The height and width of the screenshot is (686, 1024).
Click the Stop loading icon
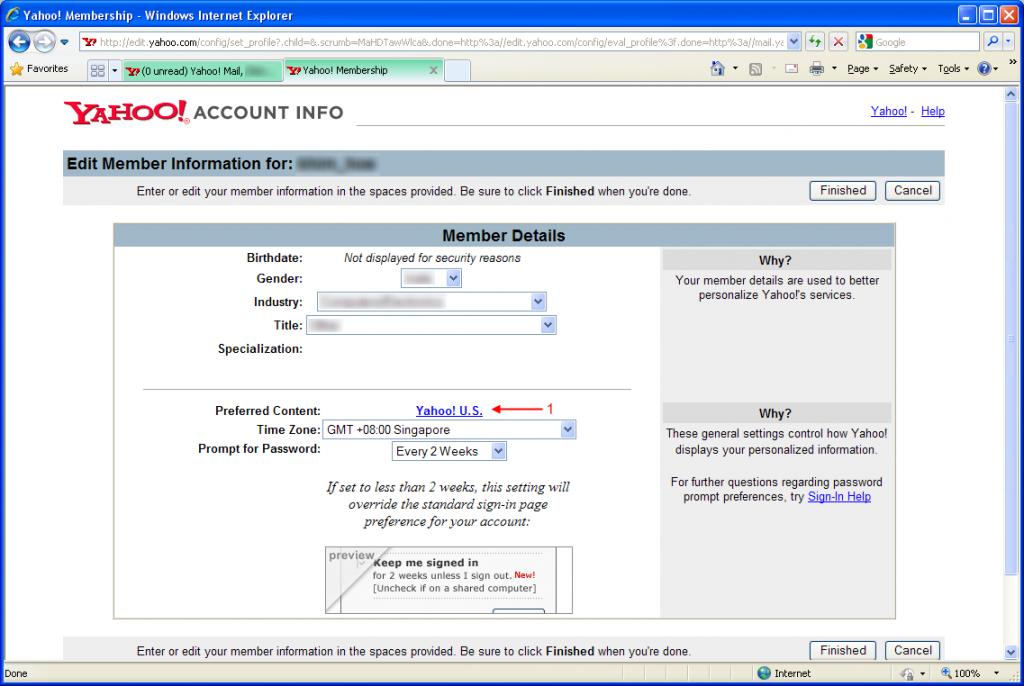[x=839, y=43]
